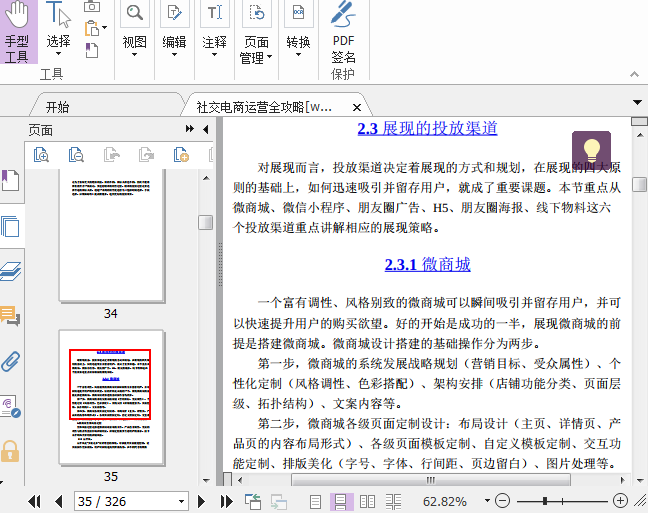Choose the 选择 text select tool
This screenshot has height=513, width=648.
[58, 30]
